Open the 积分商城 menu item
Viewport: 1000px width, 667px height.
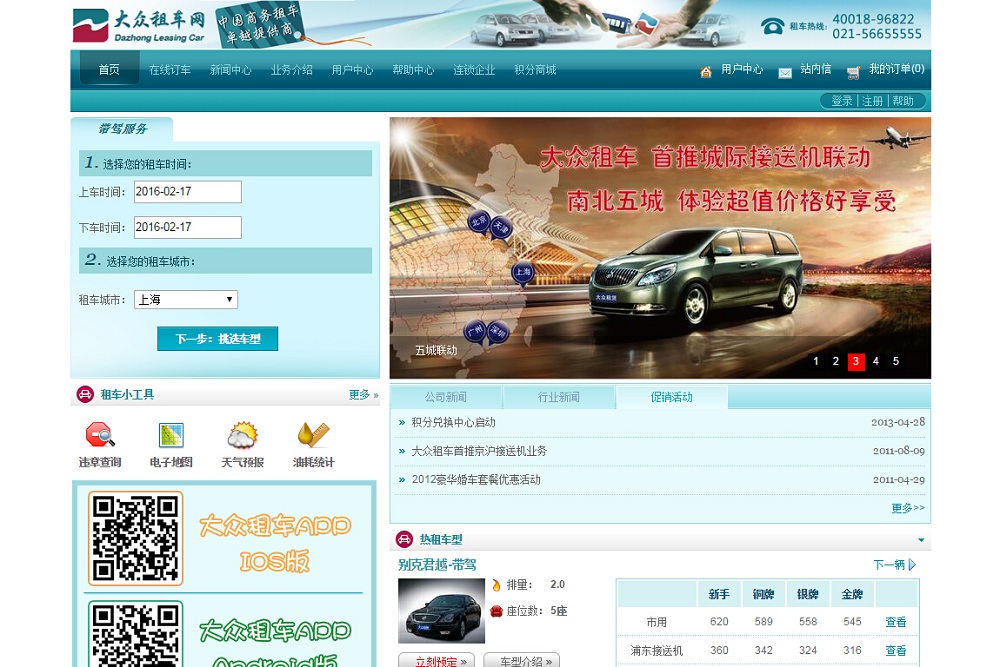[x=535, y=70]
